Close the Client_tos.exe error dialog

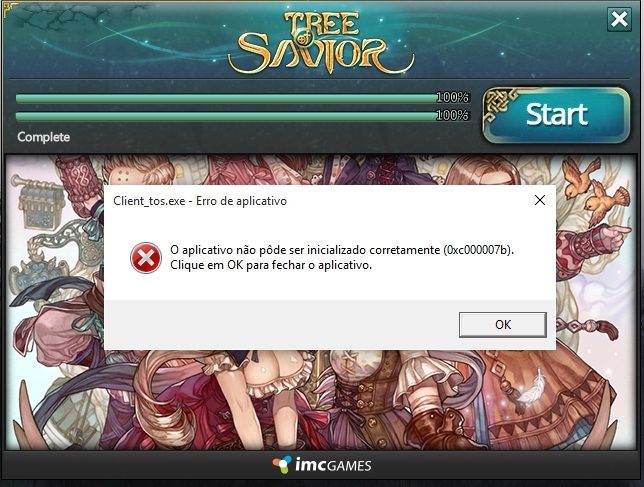coord(540,200)
